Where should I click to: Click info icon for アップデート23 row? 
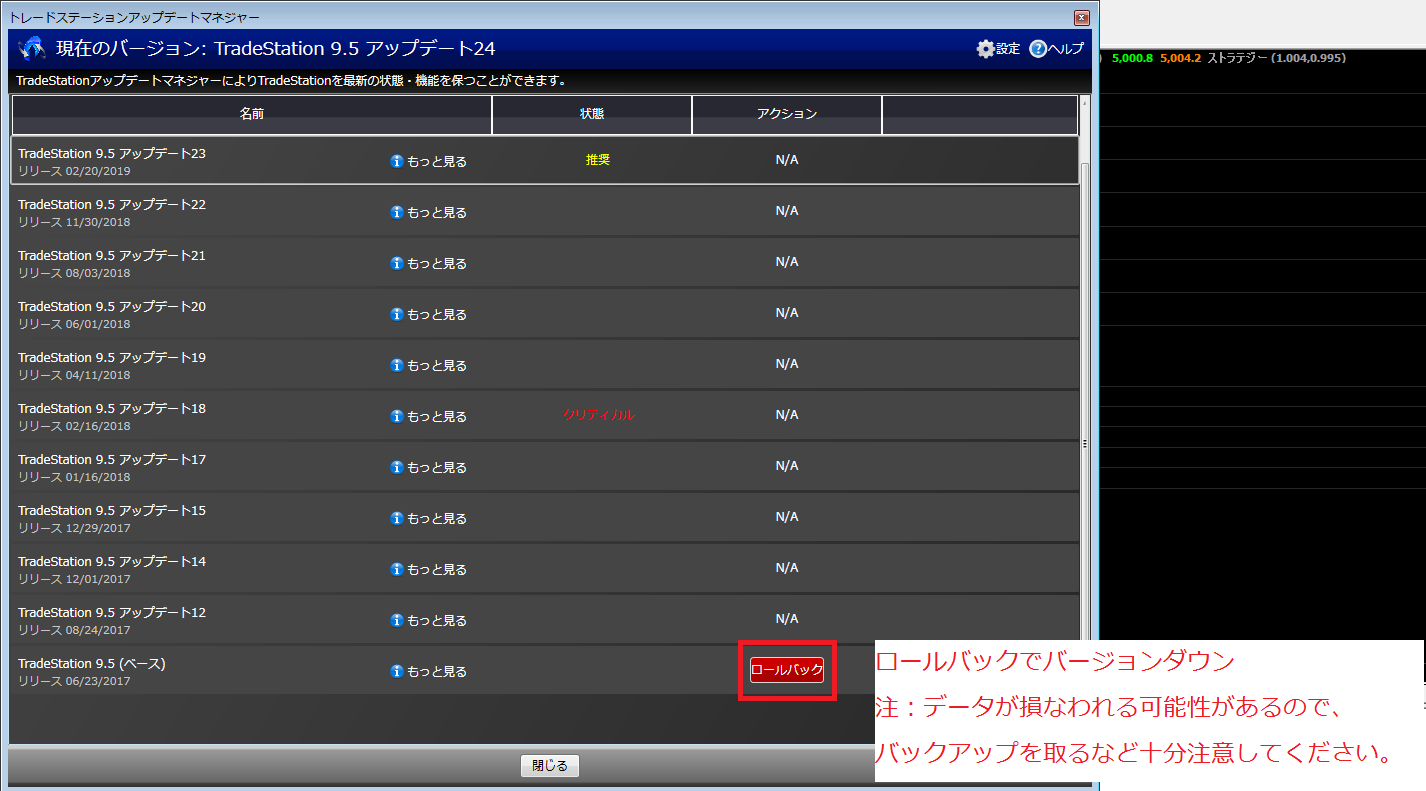397,161
